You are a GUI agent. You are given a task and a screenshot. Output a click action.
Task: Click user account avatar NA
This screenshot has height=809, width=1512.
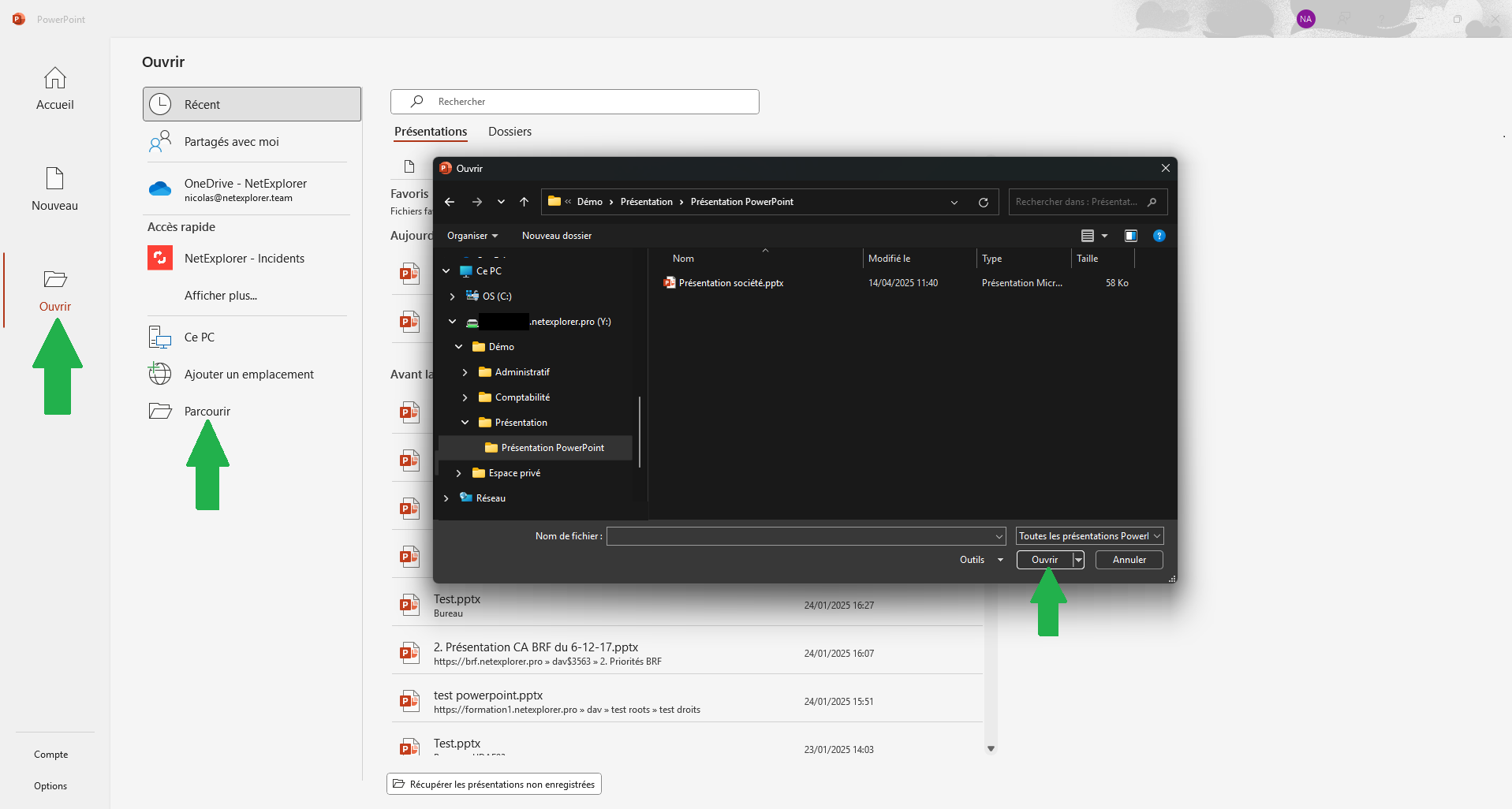coord(1306,19)
